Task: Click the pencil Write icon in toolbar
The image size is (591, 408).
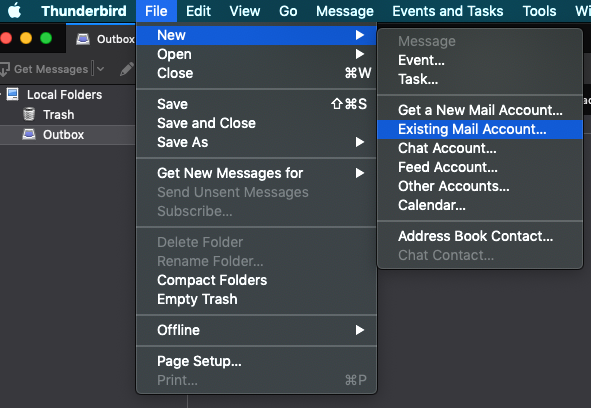Action: click(127, 69)
